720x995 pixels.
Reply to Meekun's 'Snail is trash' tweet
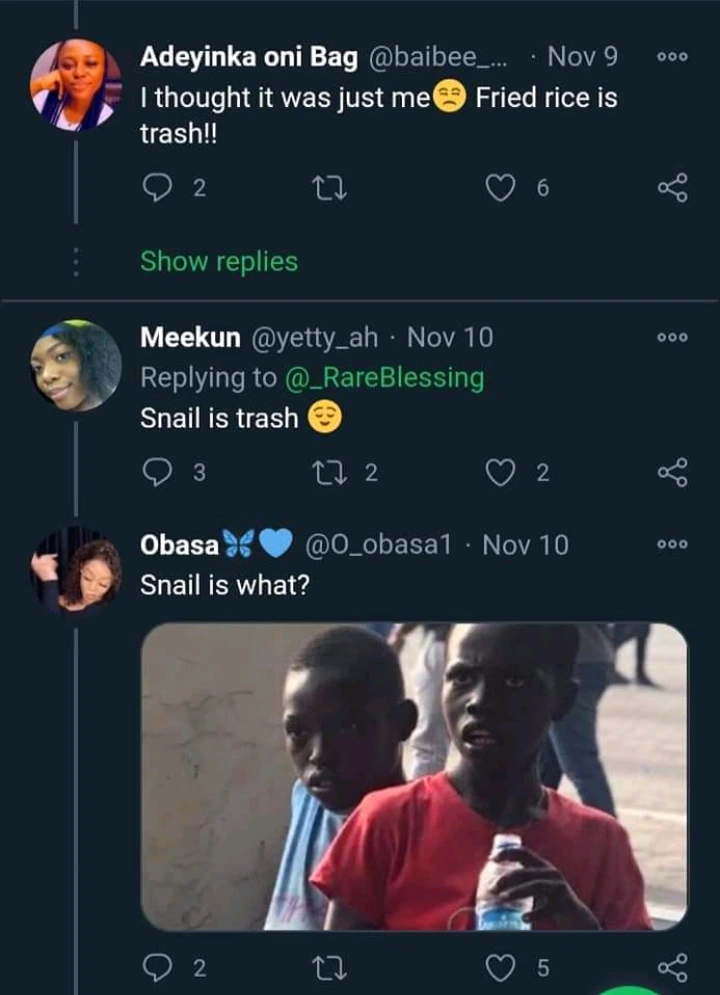159,473
